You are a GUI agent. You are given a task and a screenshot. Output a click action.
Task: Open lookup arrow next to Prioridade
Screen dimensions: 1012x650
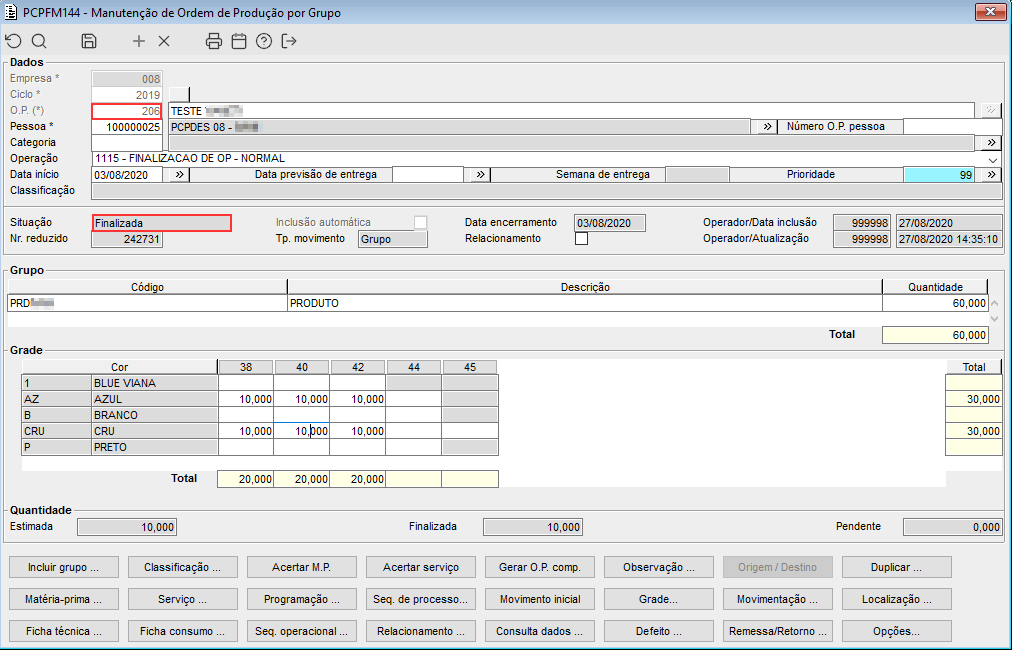(x=991, y=175)
